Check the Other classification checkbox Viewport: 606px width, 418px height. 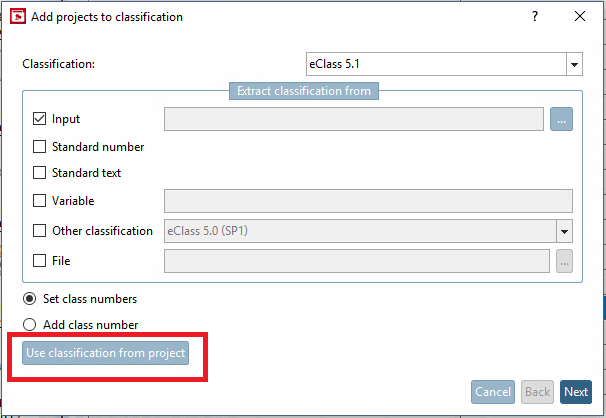[x=39, y=231]
